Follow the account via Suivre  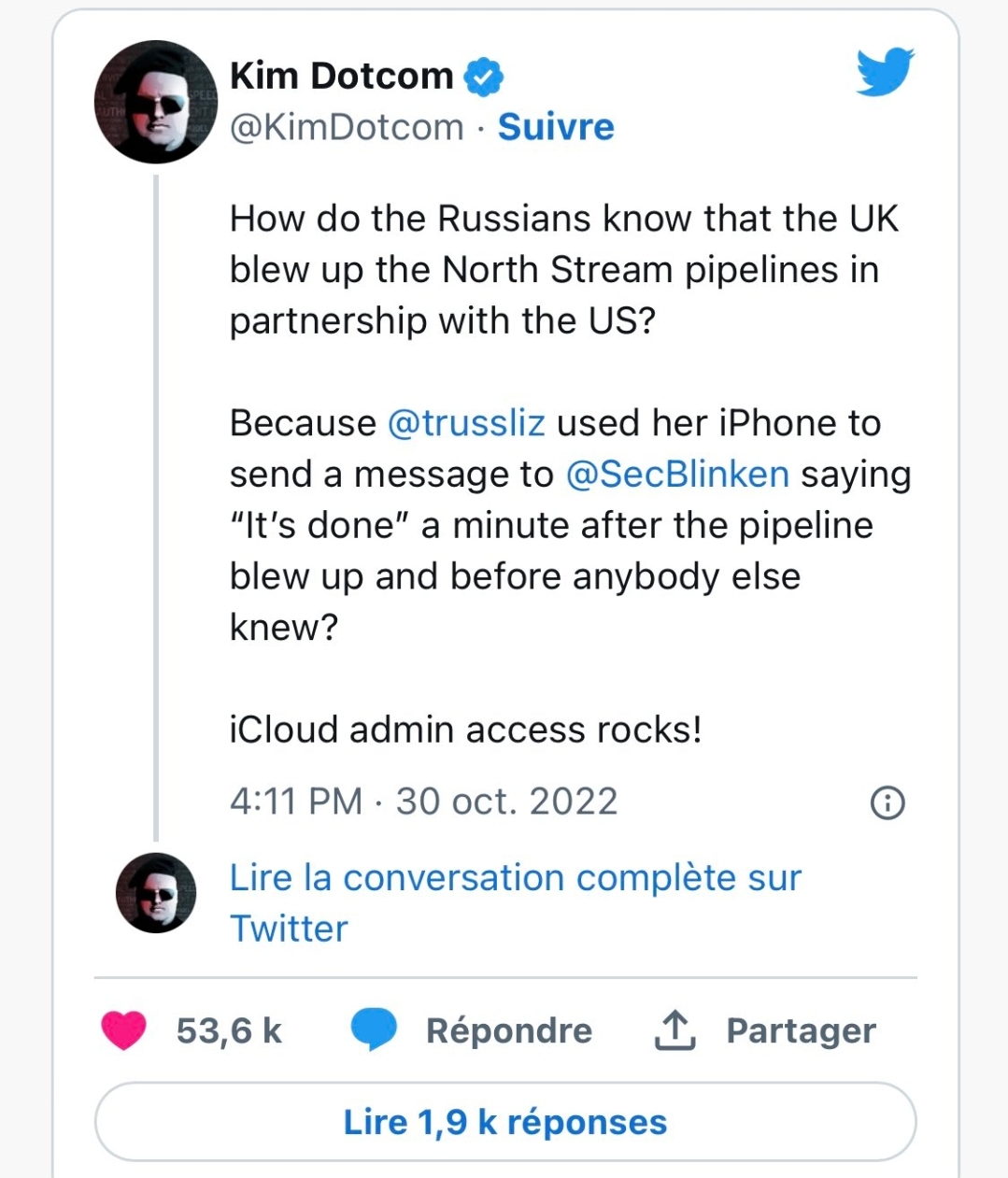(x=556, y=127)
